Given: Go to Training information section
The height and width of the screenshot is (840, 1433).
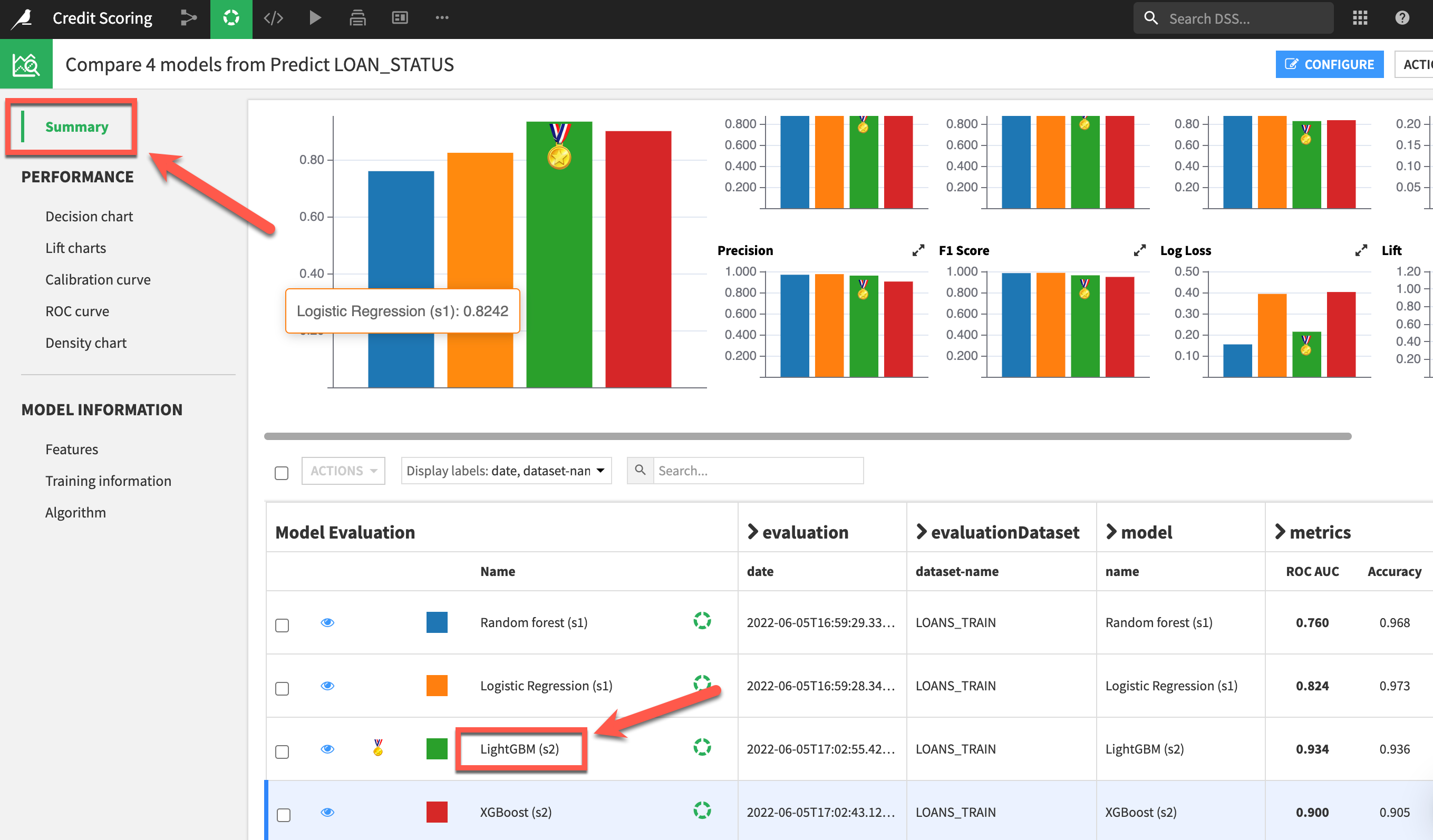Looking at the screenshot, I should pos(108,481).
